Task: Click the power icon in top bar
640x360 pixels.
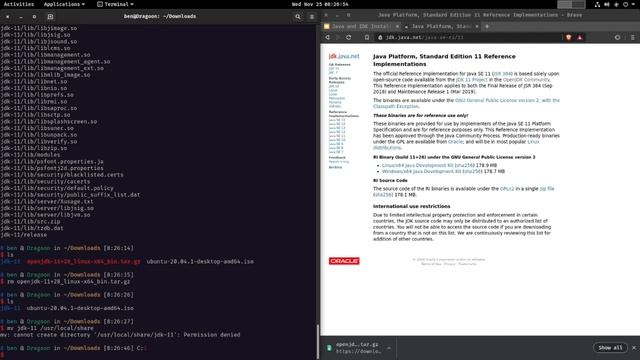Action: [625, 4]
